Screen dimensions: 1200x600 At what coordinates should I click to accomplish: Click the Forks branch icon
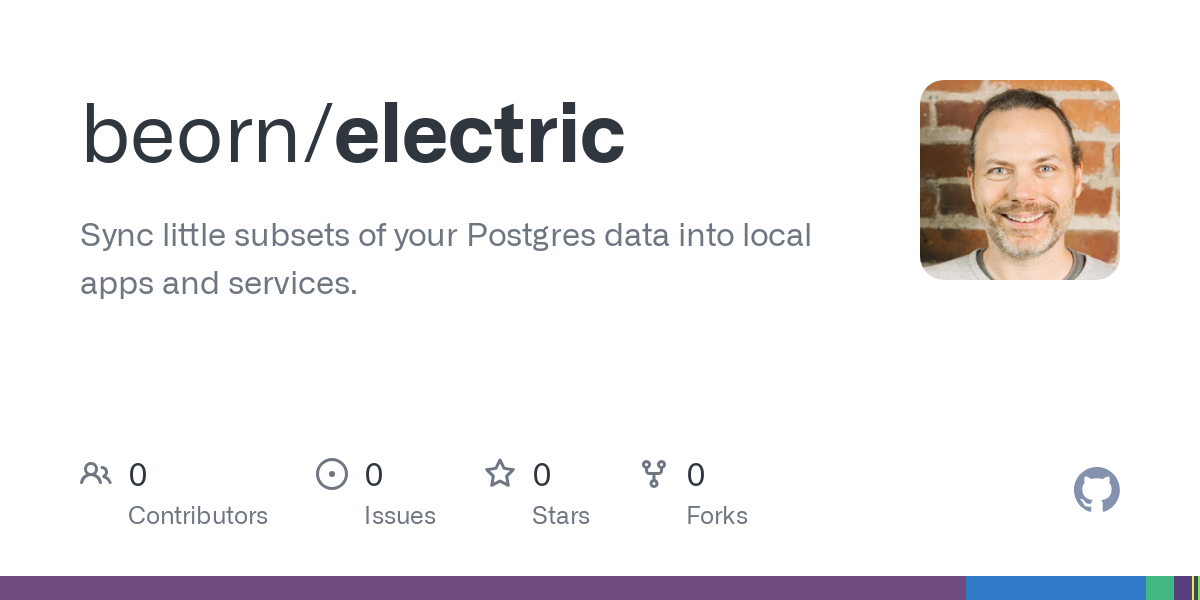[654, 474]
